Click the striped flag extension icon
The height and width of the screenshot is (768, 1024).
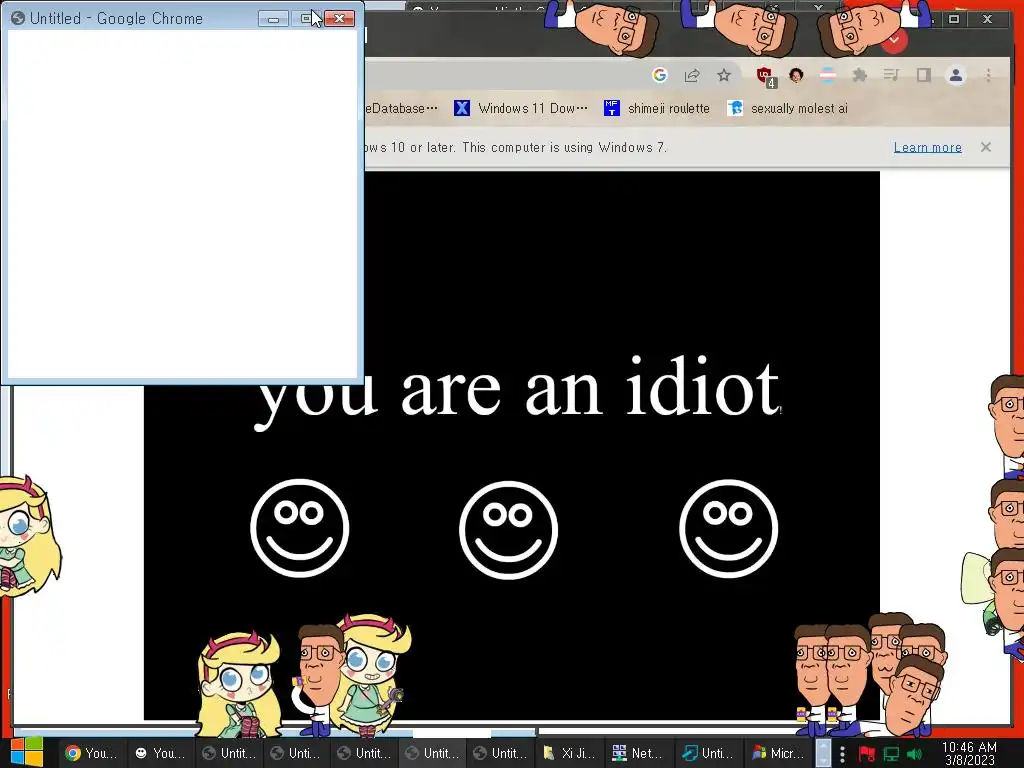point(828,76)
